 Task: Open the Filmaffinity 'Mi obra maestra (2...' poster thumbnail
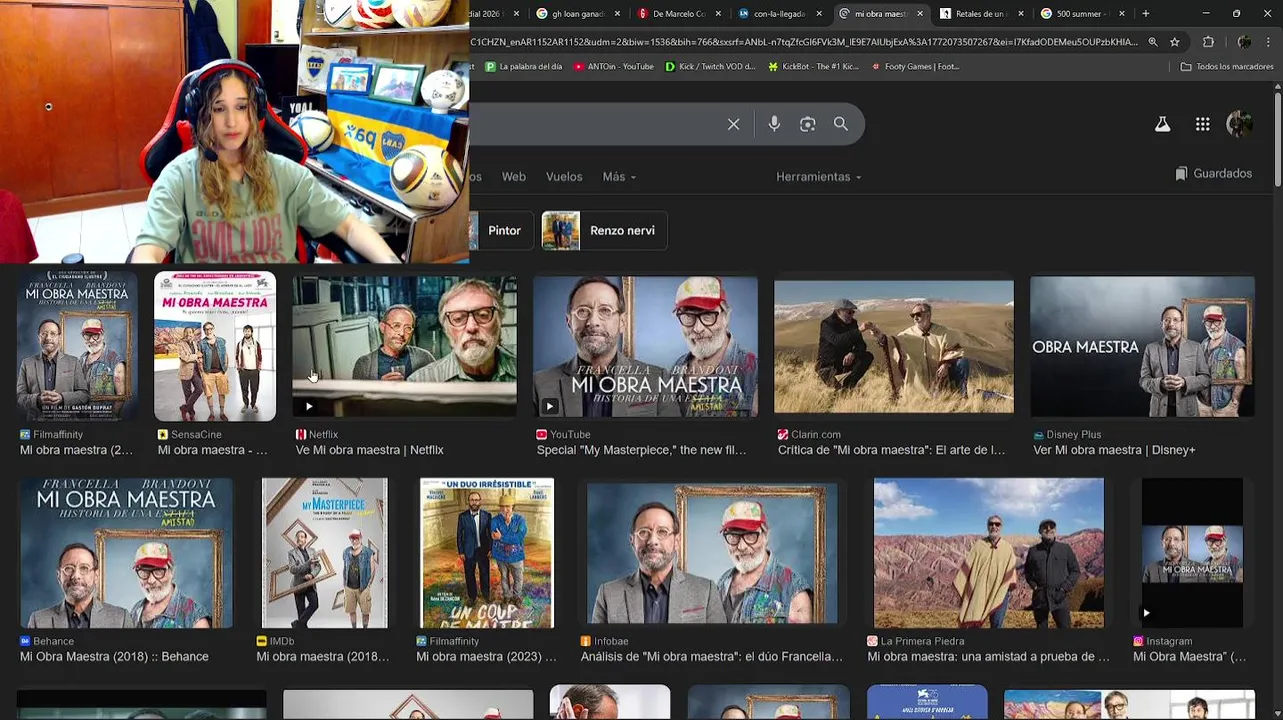pyautogui.click(x=77, y=346)
